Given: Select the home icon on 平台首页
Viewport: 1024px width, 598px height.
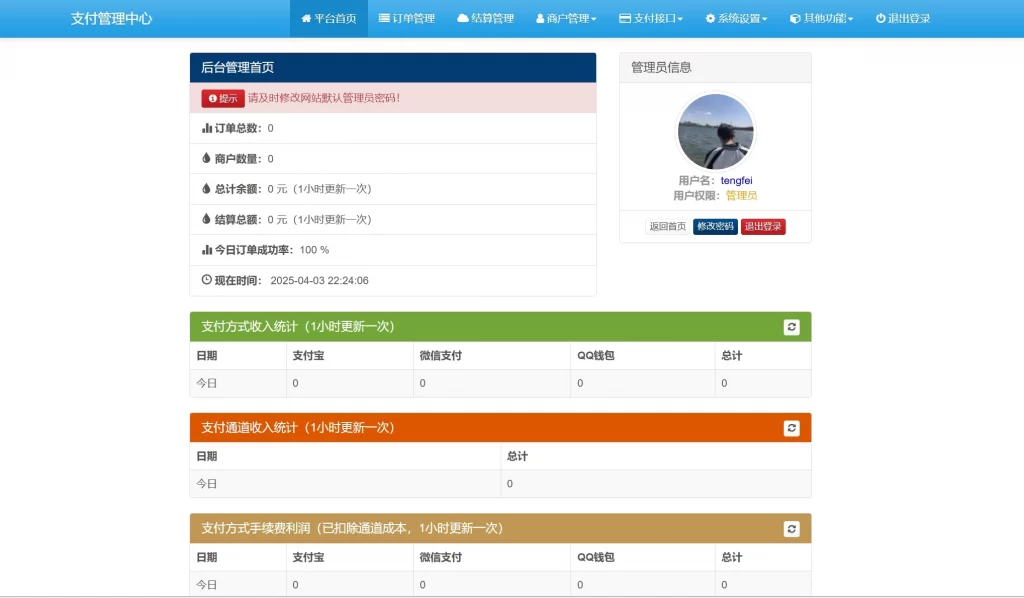Looking at the screenshot, I should coord(305,17).
